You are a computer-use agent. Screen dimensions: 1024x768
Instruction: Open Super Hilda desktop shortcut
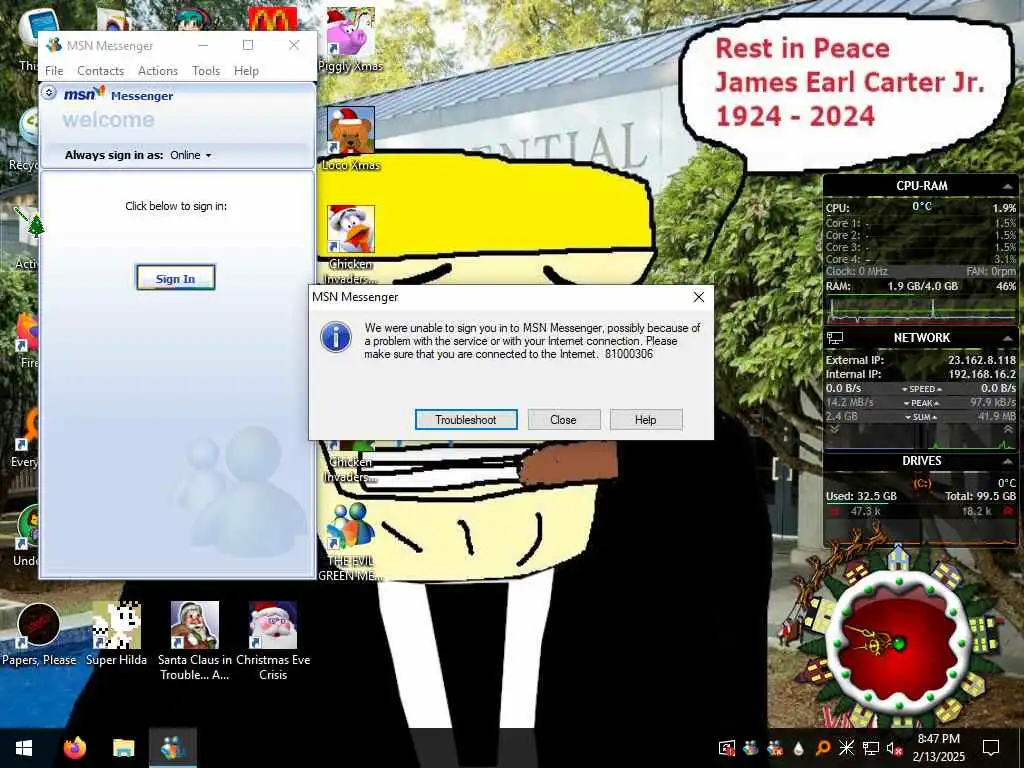(x=116, y=633)
